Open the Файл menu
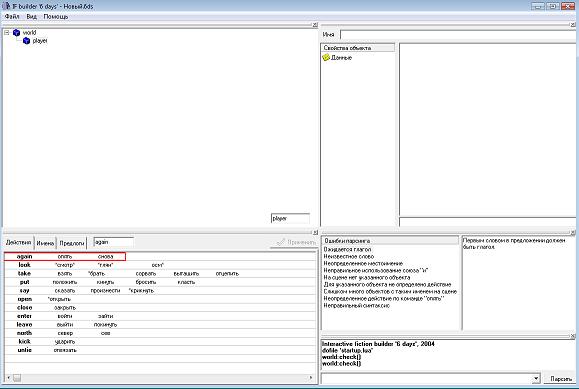 pos(12,17)
